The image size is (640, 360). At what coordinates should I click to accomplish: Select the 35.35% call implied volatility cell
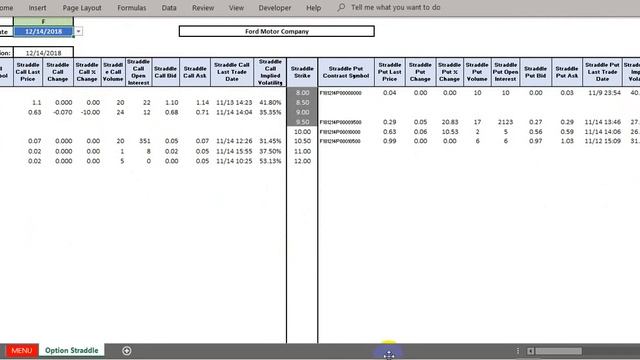[x=270, y=112]
